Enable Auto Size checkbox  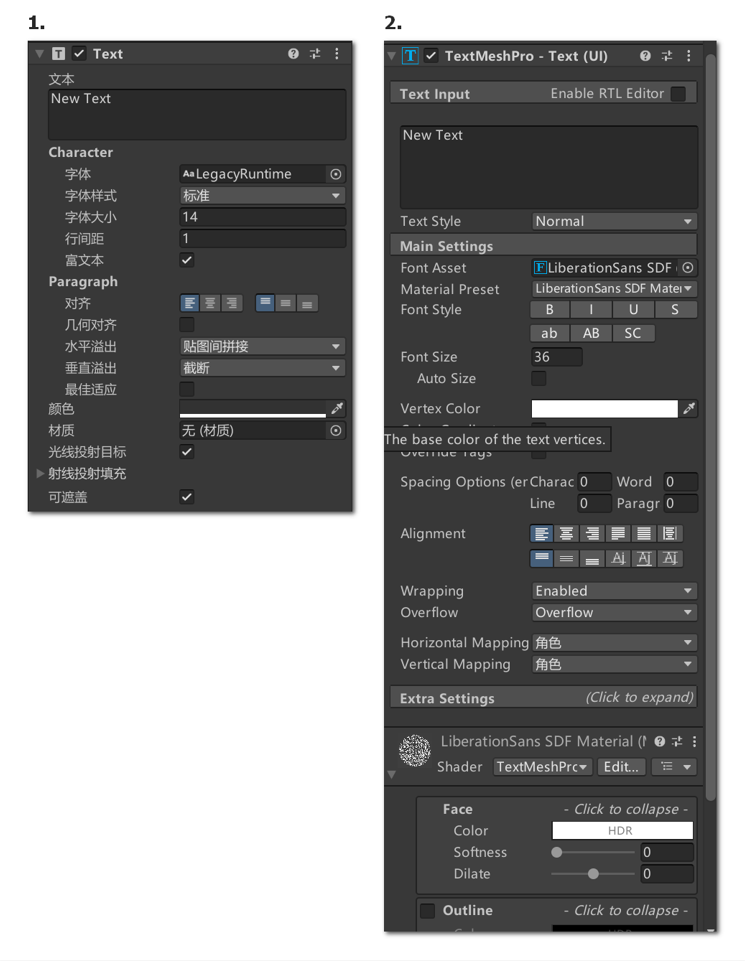[539, 379]
